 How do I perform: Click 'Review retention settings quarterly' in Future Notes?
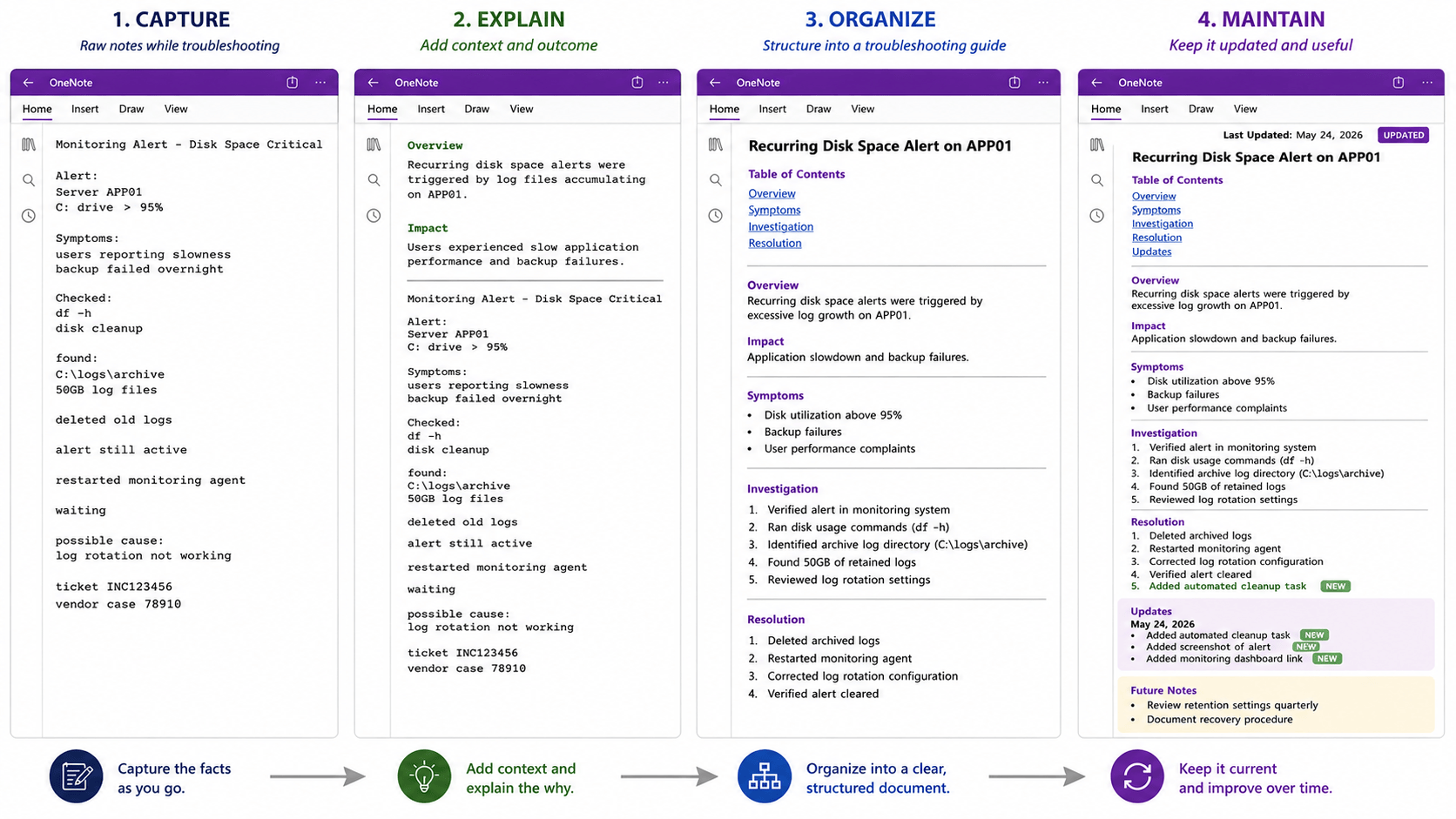click(x=1232, y=705)
